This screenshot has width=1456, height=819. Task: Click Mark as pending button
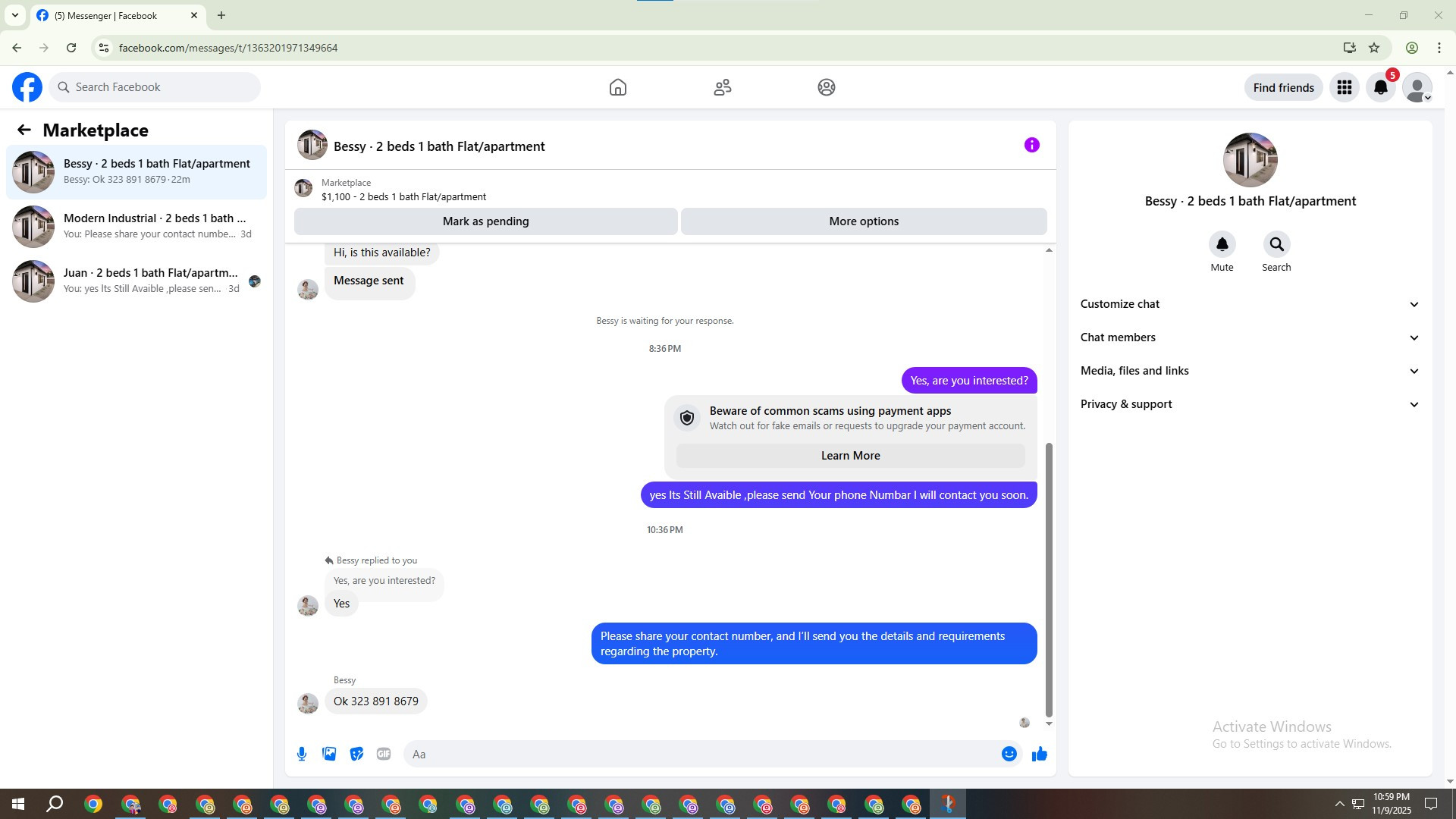486,221
